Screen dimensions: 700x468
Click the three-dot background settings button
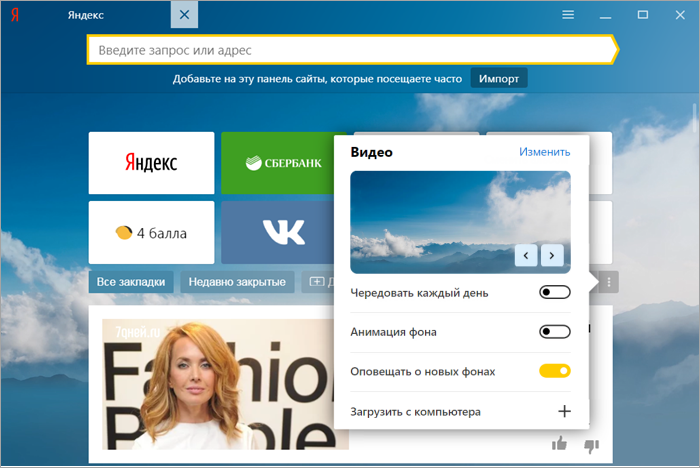point(609,282)
